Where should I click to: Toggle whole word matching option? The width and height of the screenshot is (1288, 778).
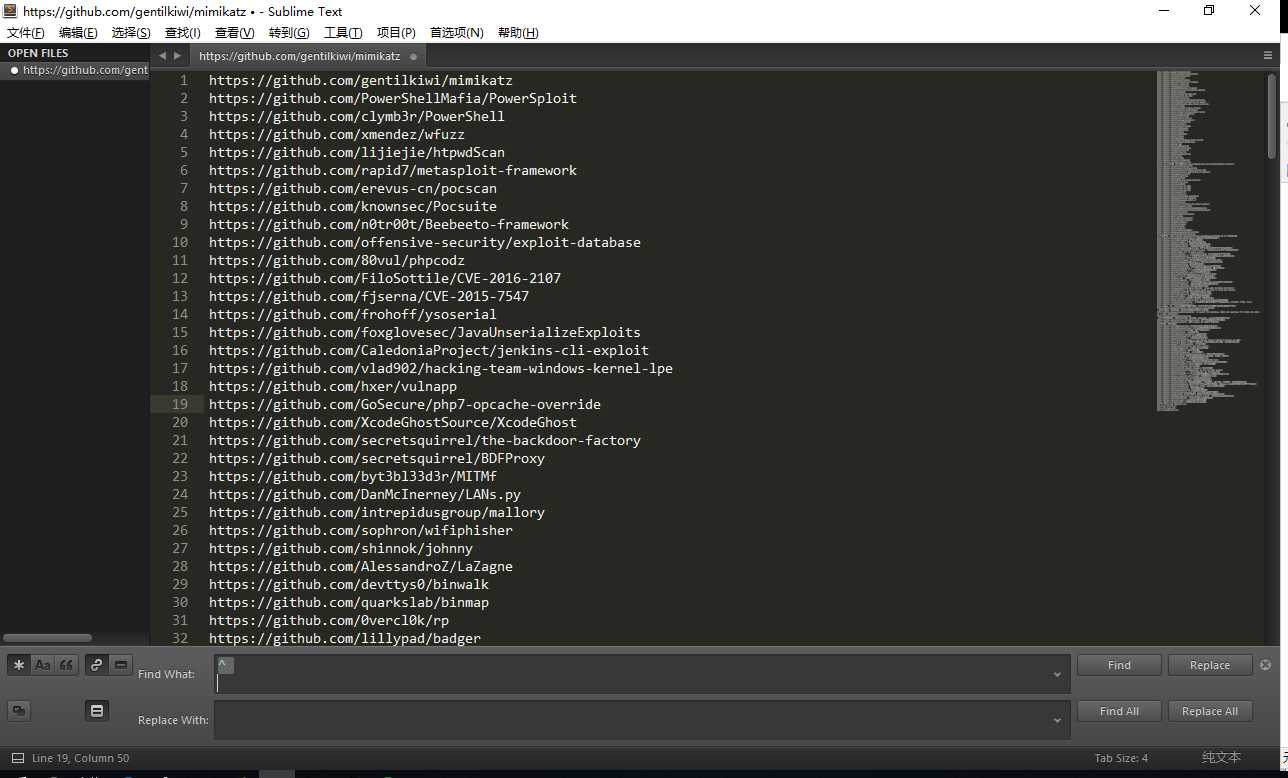[67, 665]
